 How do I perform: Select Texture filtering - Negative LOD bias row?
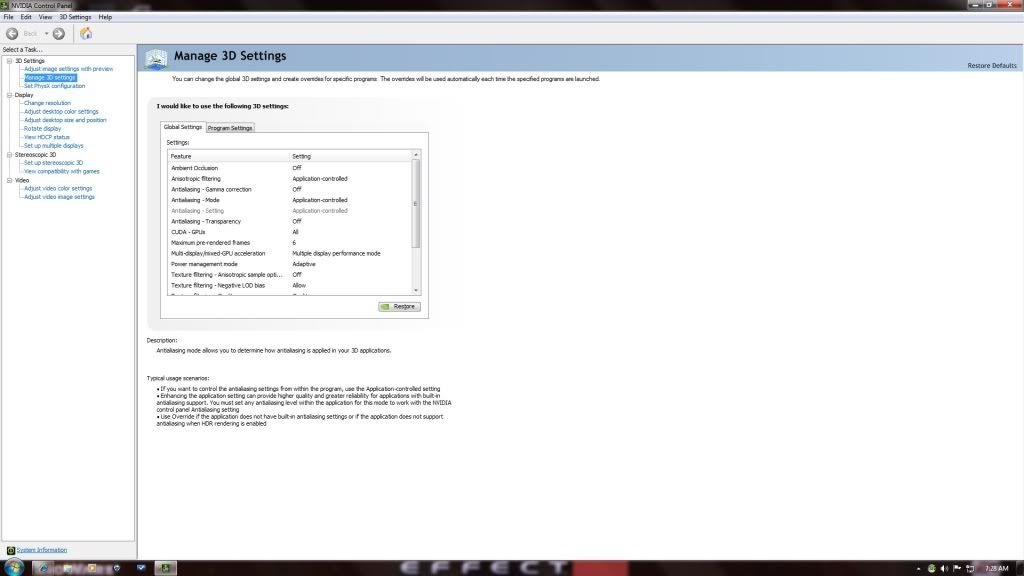(x=289, y=285)
